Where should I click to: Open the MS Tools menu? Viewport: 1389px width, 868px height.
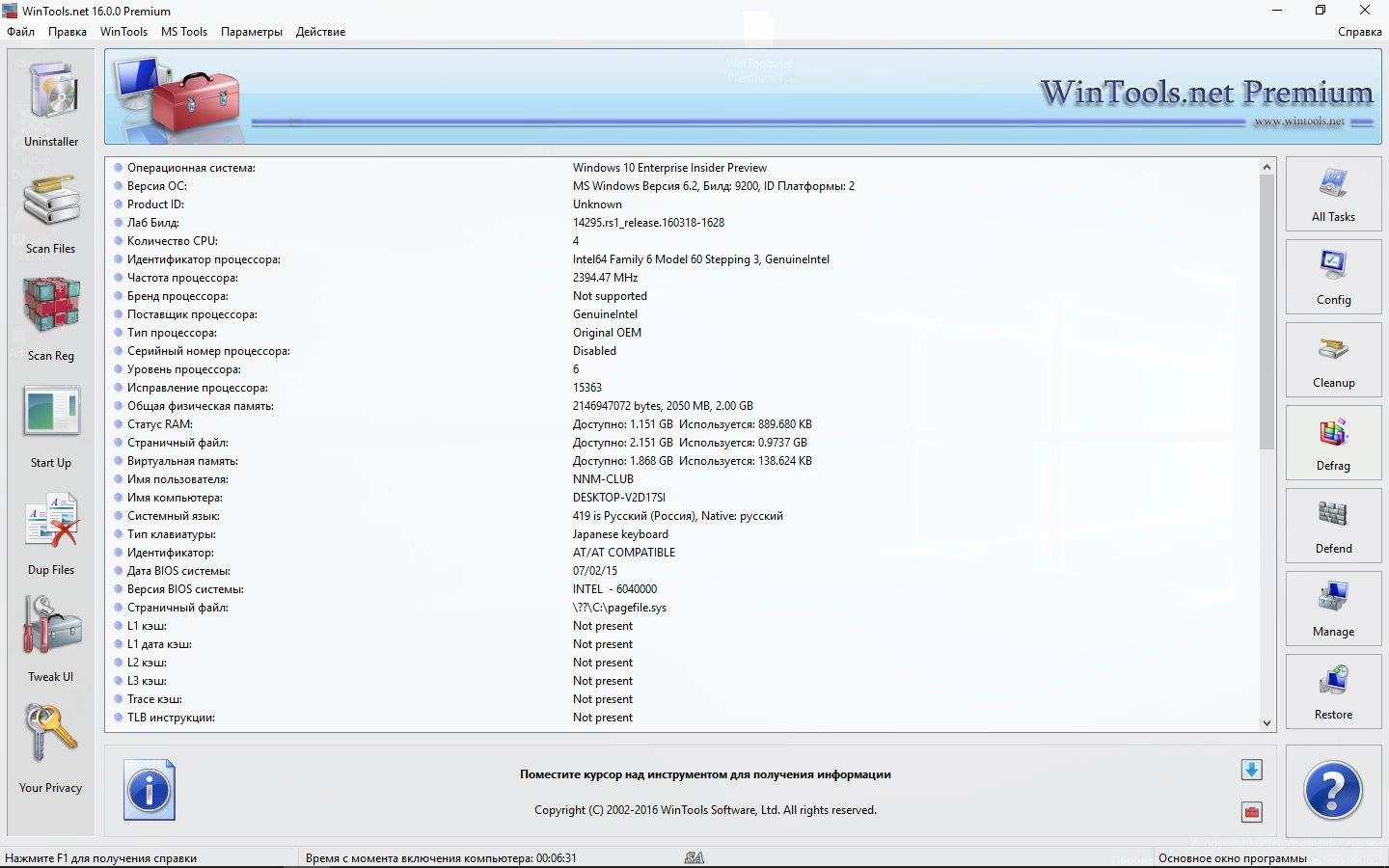click(x=184, y=32)
